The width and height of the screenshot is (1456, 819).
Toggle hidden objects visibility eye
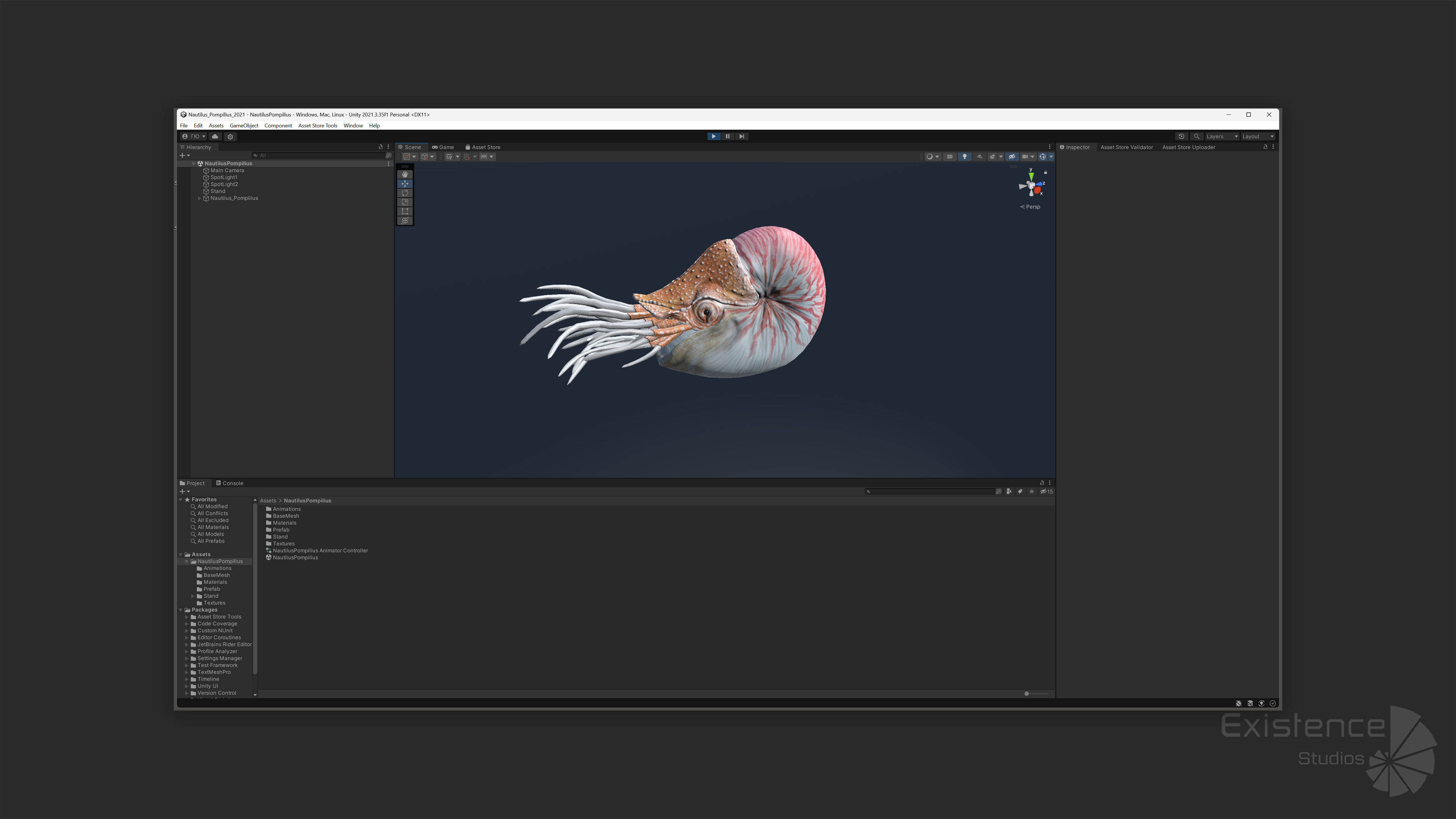pos(1012,157)
